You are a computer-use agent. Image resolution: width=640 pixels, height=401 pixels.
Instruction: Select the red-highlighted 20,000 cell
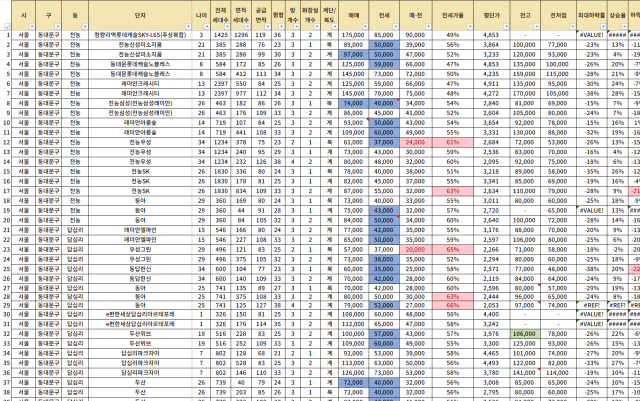[x=416, y=250]
